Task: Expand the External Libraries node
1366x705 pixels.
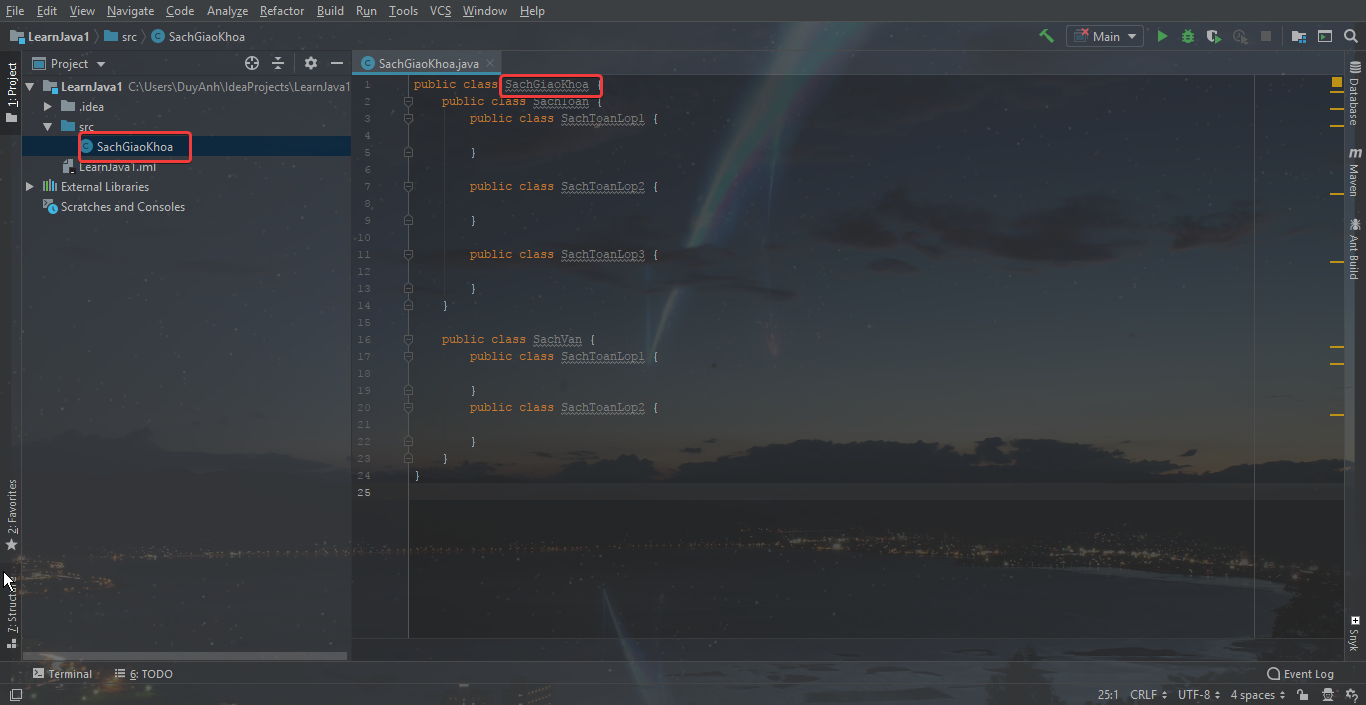Action: 30,187
